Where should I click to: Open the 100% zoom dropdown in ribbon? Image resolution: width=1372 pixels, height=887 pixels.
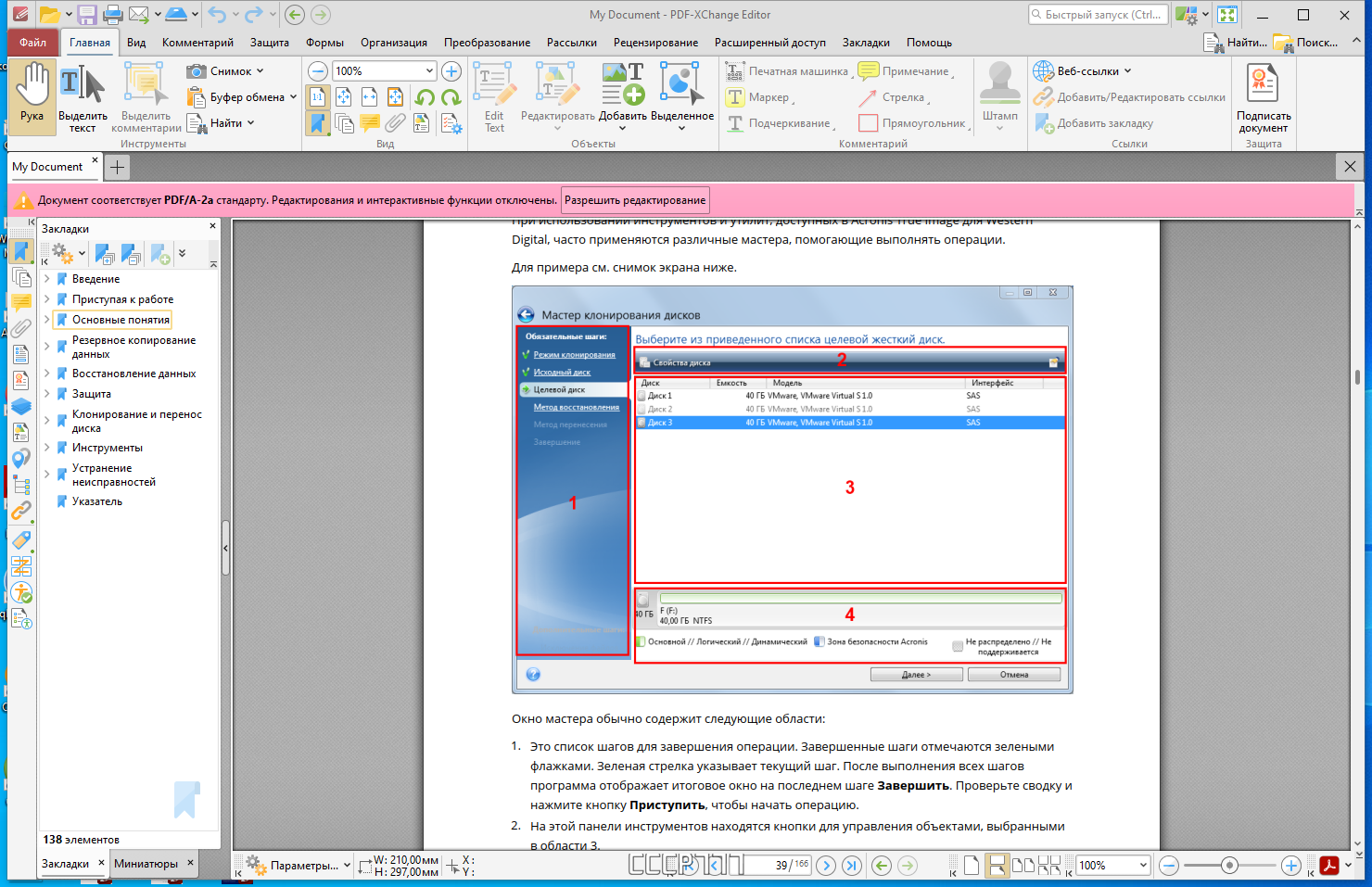tap(430, 71)
